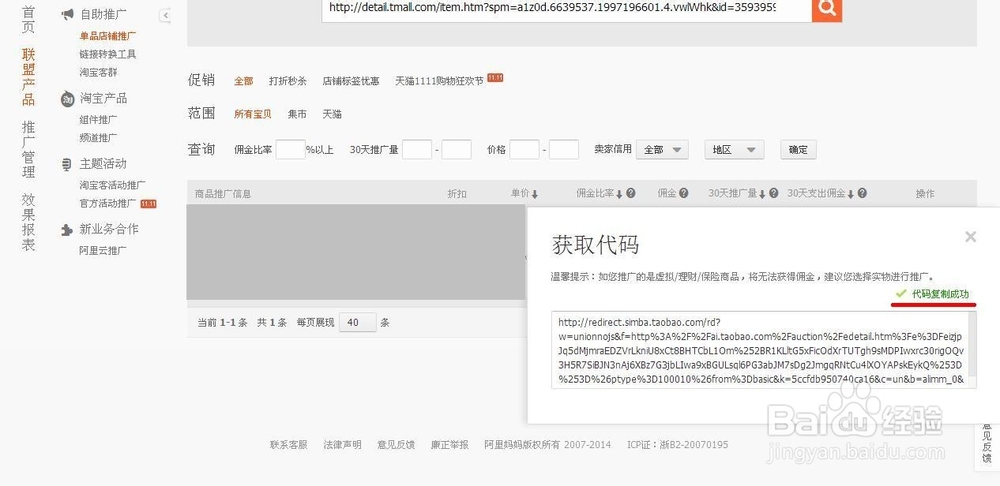Click the 30天推广量 maximum input field
The width and height of the screenshot is (1000, 486).
457,150
